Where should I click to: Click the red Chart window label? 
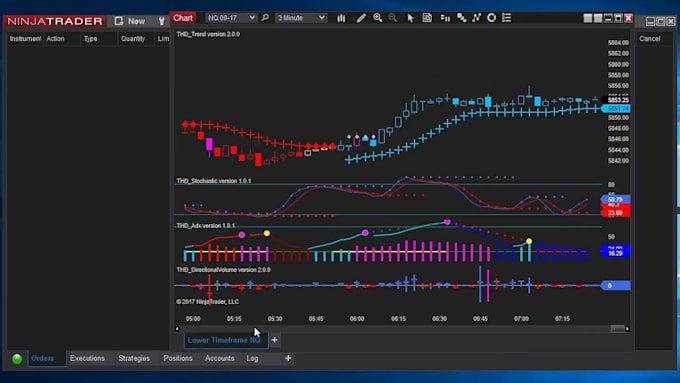coord(183,18)
